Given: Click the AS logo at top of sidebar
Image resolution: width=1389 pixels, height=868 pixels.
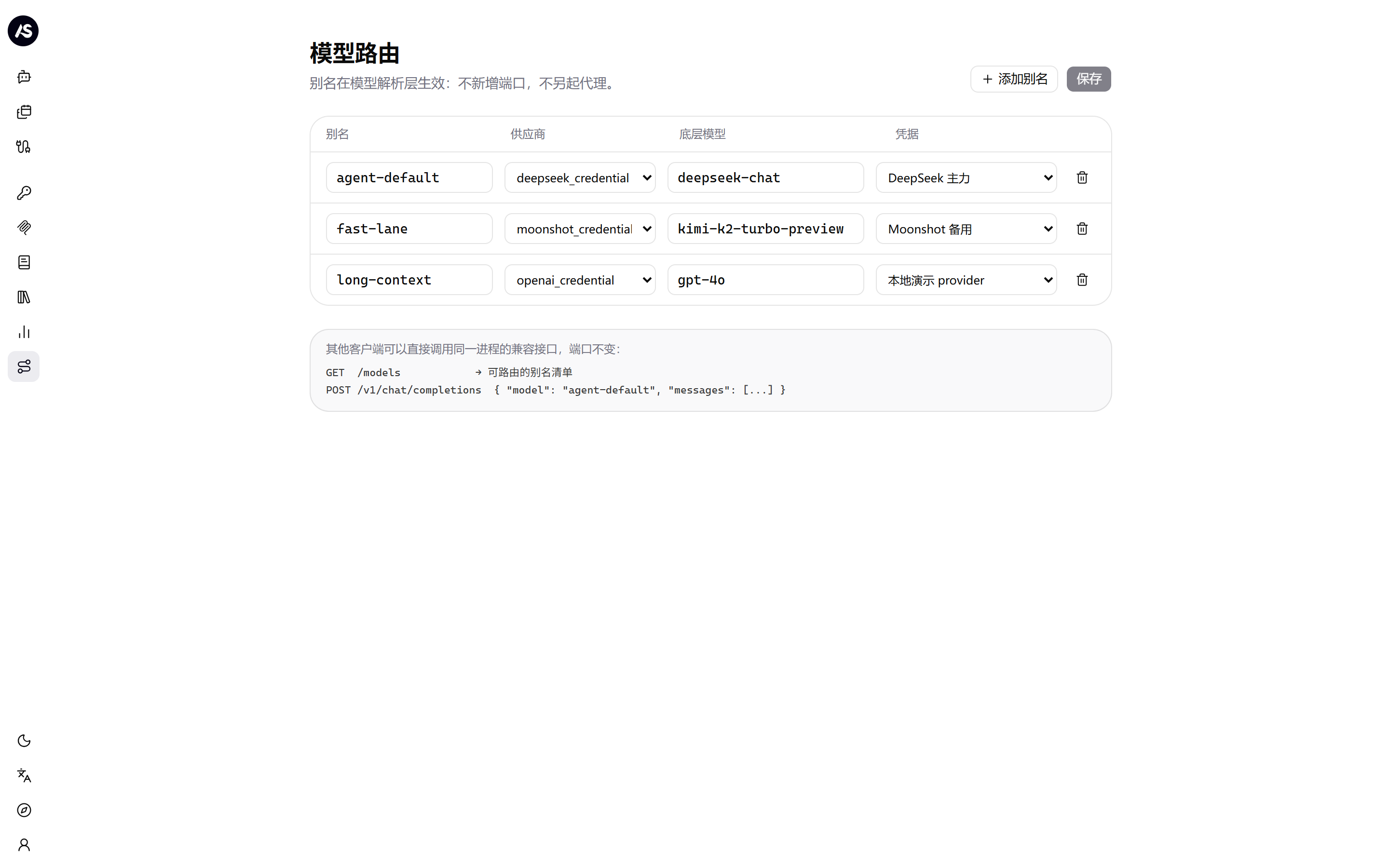Looking at the screenshot, I should point(23,30).
